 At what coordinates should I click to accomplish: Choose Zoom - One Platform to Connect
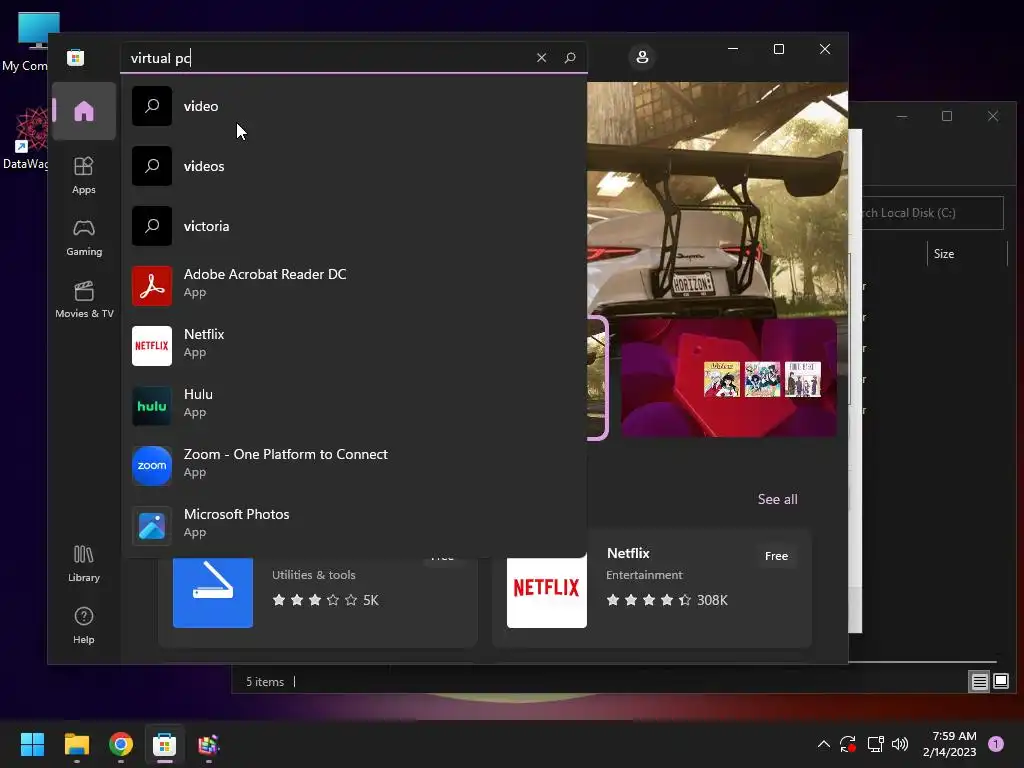click(354, 466)
